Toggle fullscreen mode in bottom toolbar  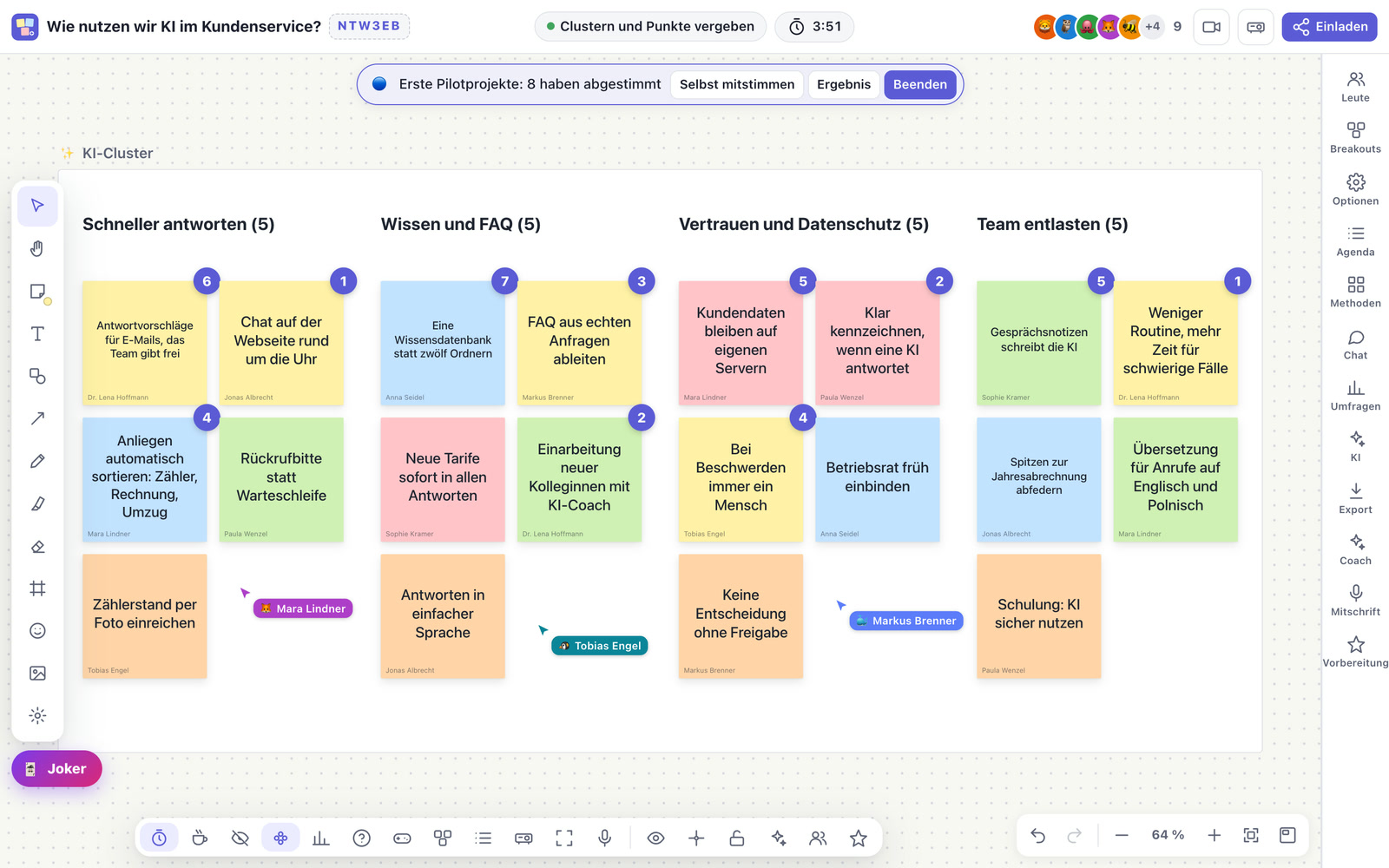coord(564,838)
